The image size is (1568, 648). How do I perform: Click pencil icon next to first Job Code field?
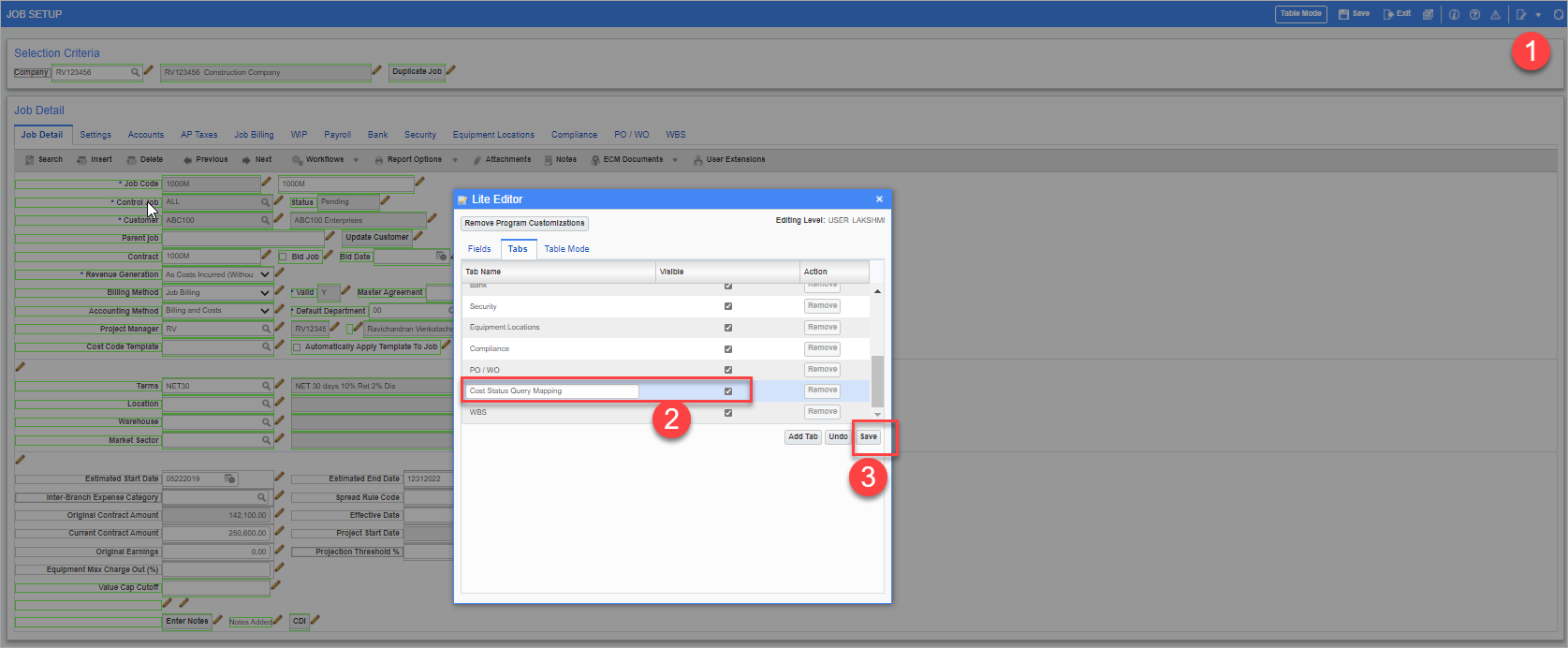click(x=266, y=182)
